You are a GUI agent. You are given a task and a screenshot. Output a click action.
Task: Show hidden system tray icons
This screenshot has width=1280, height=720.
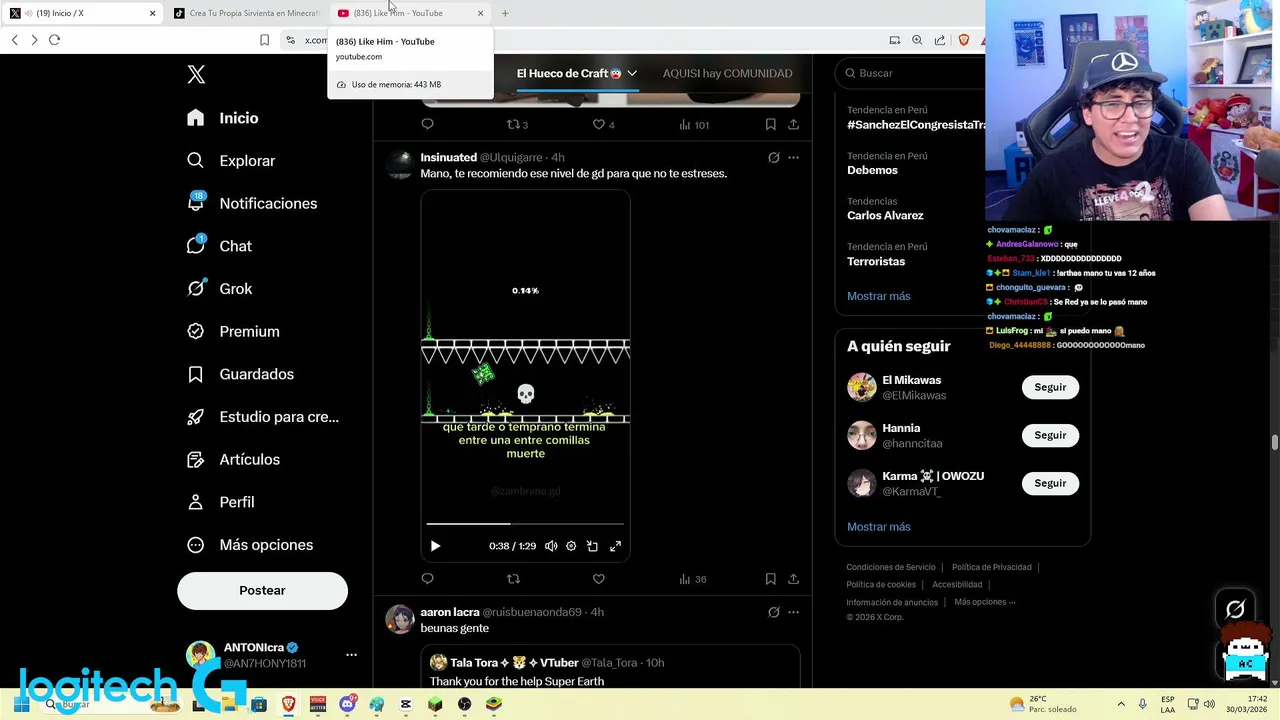pos(1120,704)
